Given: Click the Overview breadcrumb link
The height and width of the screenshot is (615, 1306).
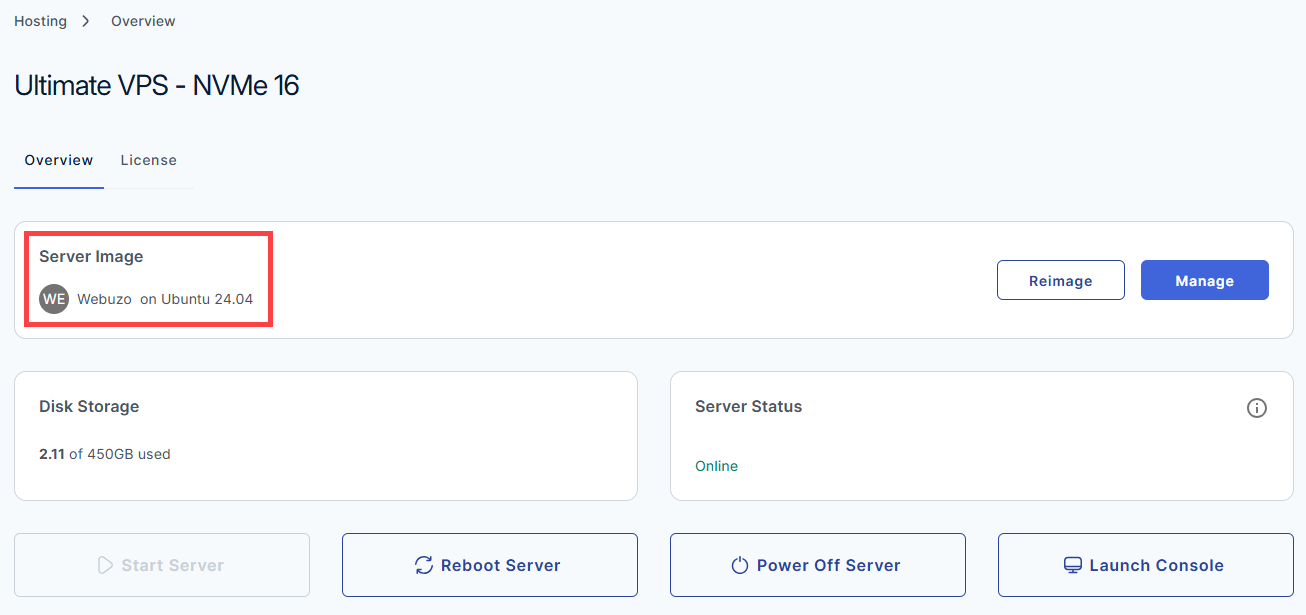Looking at the screenshot, I should 143,21.
